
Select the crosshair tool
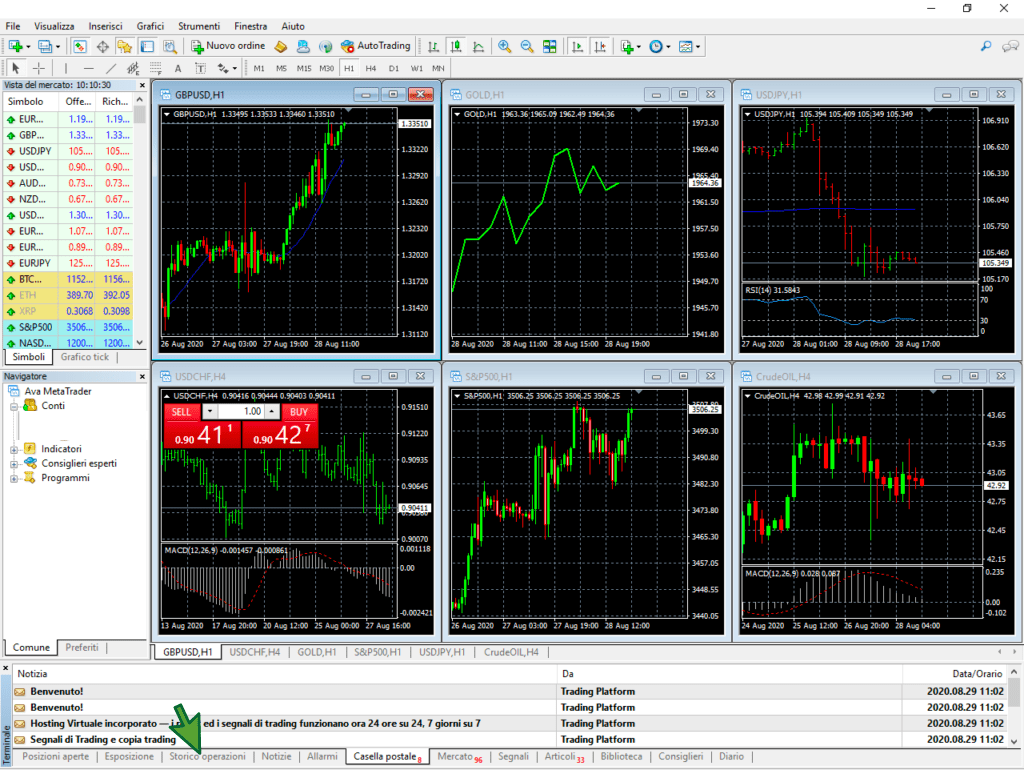[39, 68]
